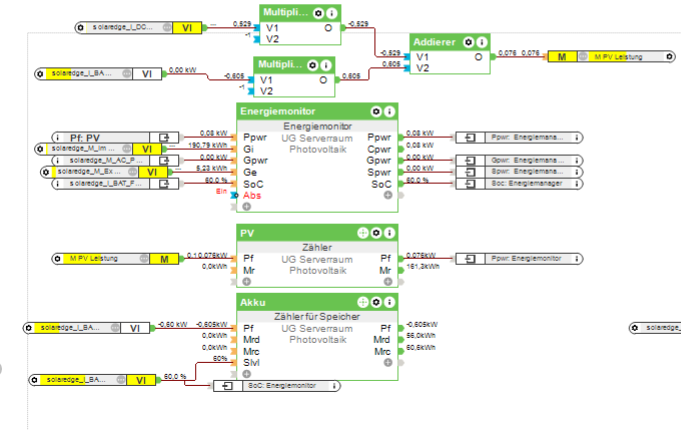Open Akku block settings gear

point(376,302)
